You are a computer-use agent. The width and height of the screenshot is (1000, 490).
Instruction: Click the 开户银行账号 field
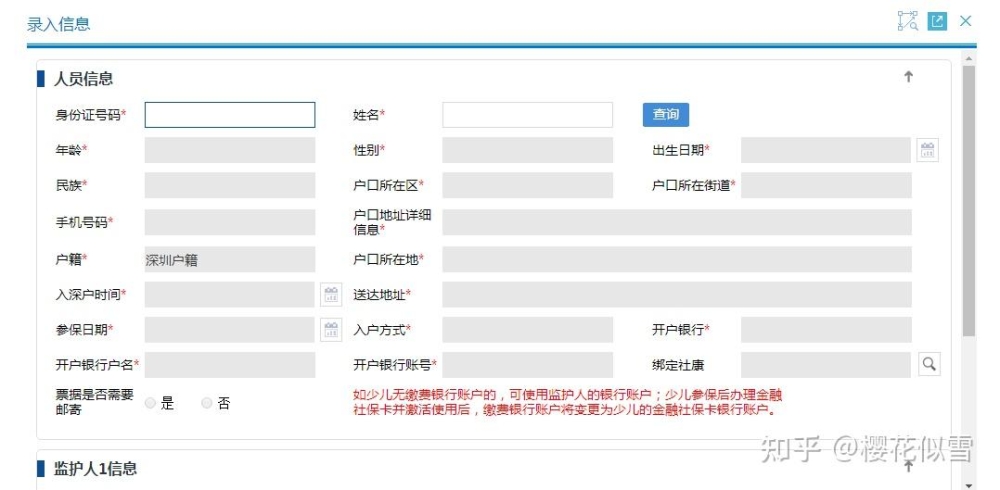527,365
